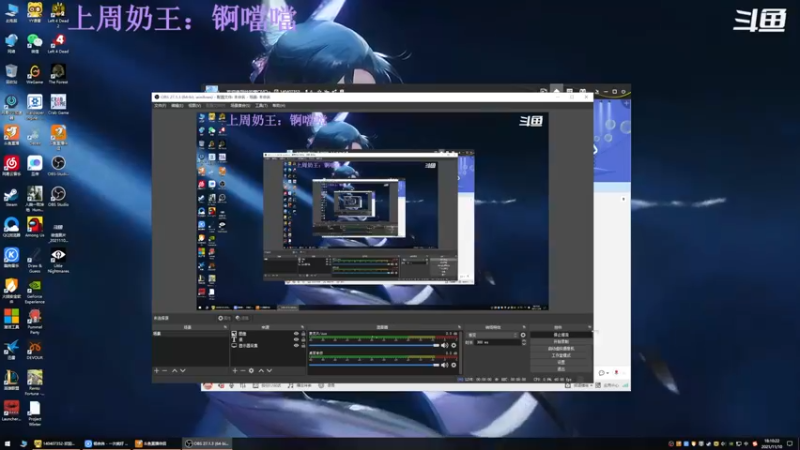800x450 pixels.
Task: Click the 停止推流 Stop Streaming button
Action: [x=561, y=335]
